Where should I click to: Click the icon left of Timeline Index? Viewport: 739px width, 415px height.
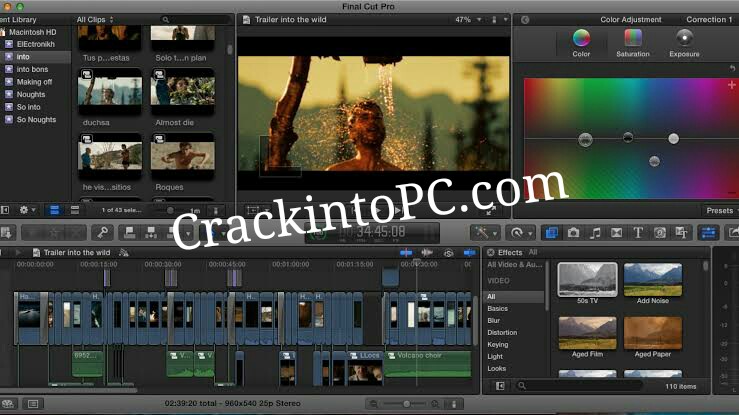8,404
